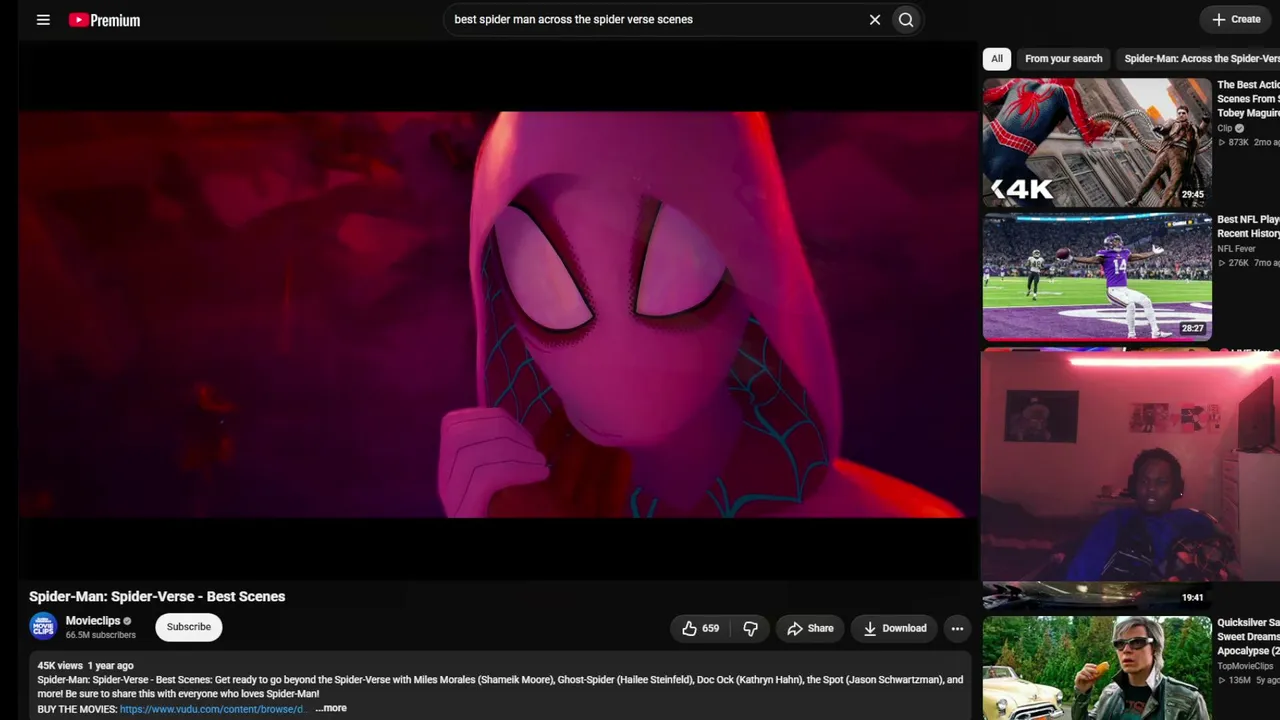Click the 29:45 duration badge

[x=1193, y=195]
